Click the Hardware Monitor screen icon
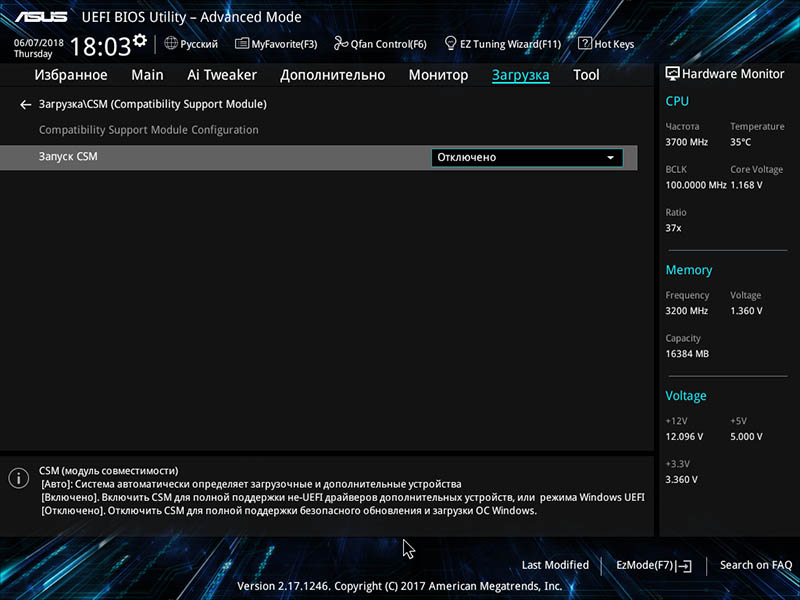 (x=672, y=74)
